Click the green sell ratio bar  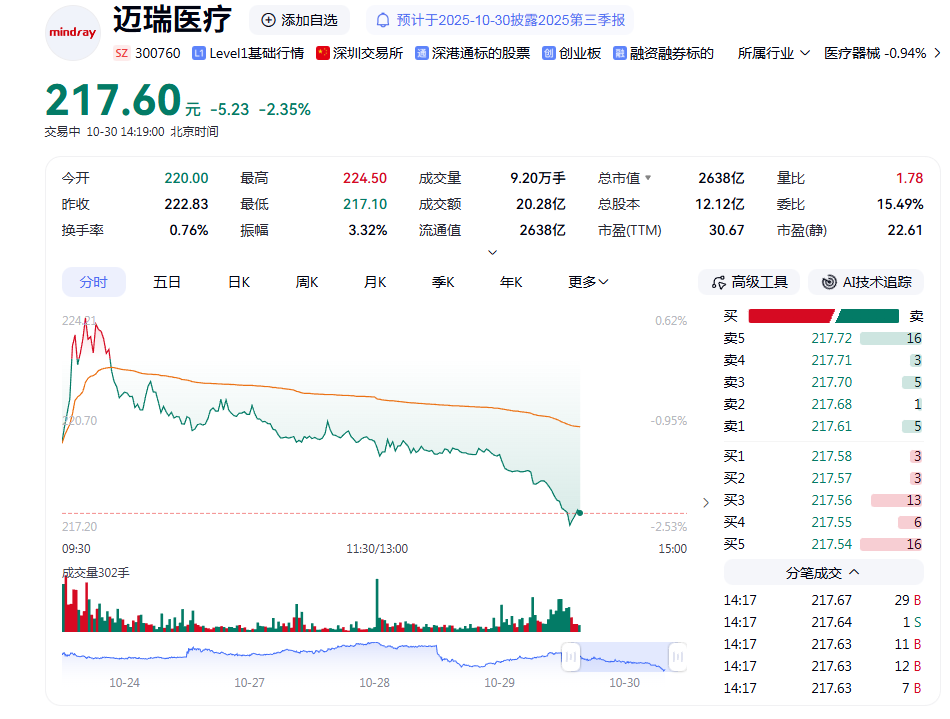coord(867,316)
